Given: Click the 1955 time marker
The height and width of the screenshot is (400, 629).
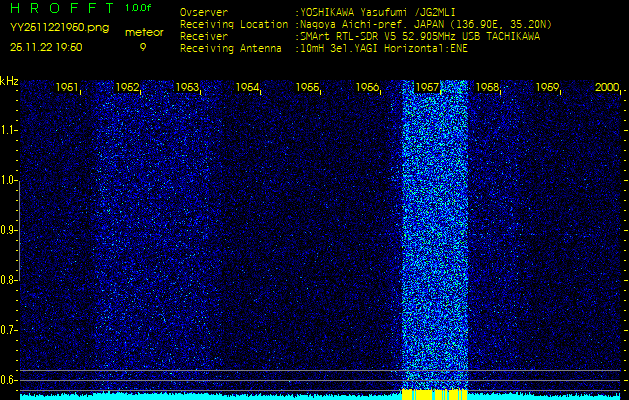Looking at the screenshot, I should 307,87.
